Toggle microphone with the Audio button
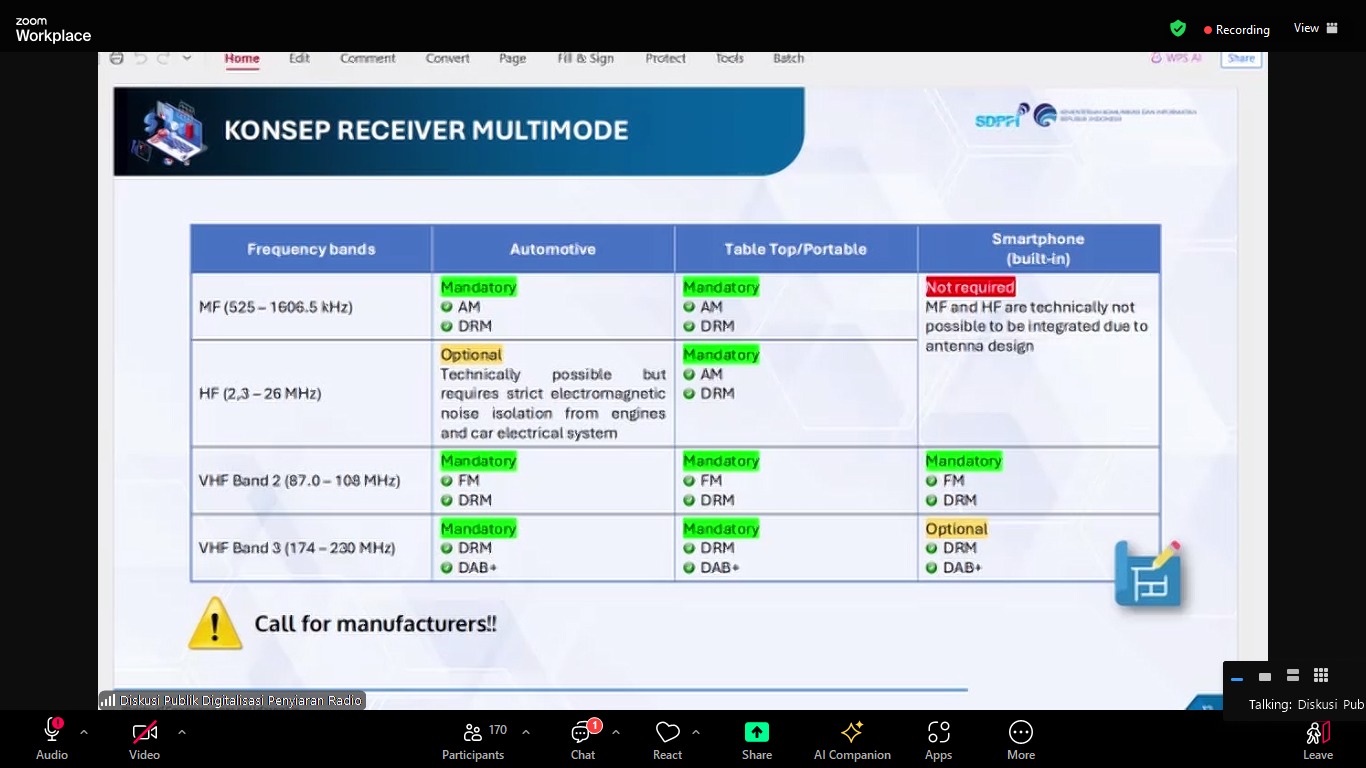Viewport: 1366px width, 768px height. [52, 741]
